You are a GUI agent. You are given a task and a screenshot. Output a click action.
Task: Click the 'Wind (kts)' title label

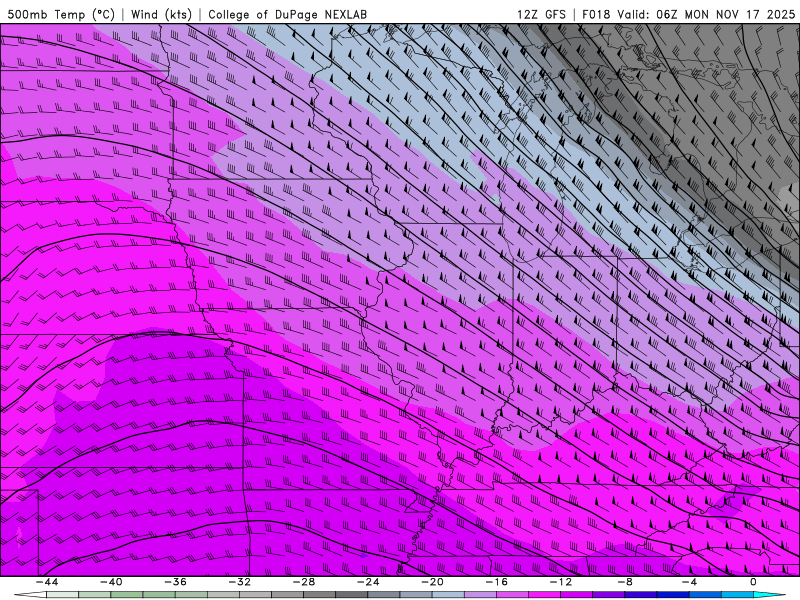coord(161,14)
